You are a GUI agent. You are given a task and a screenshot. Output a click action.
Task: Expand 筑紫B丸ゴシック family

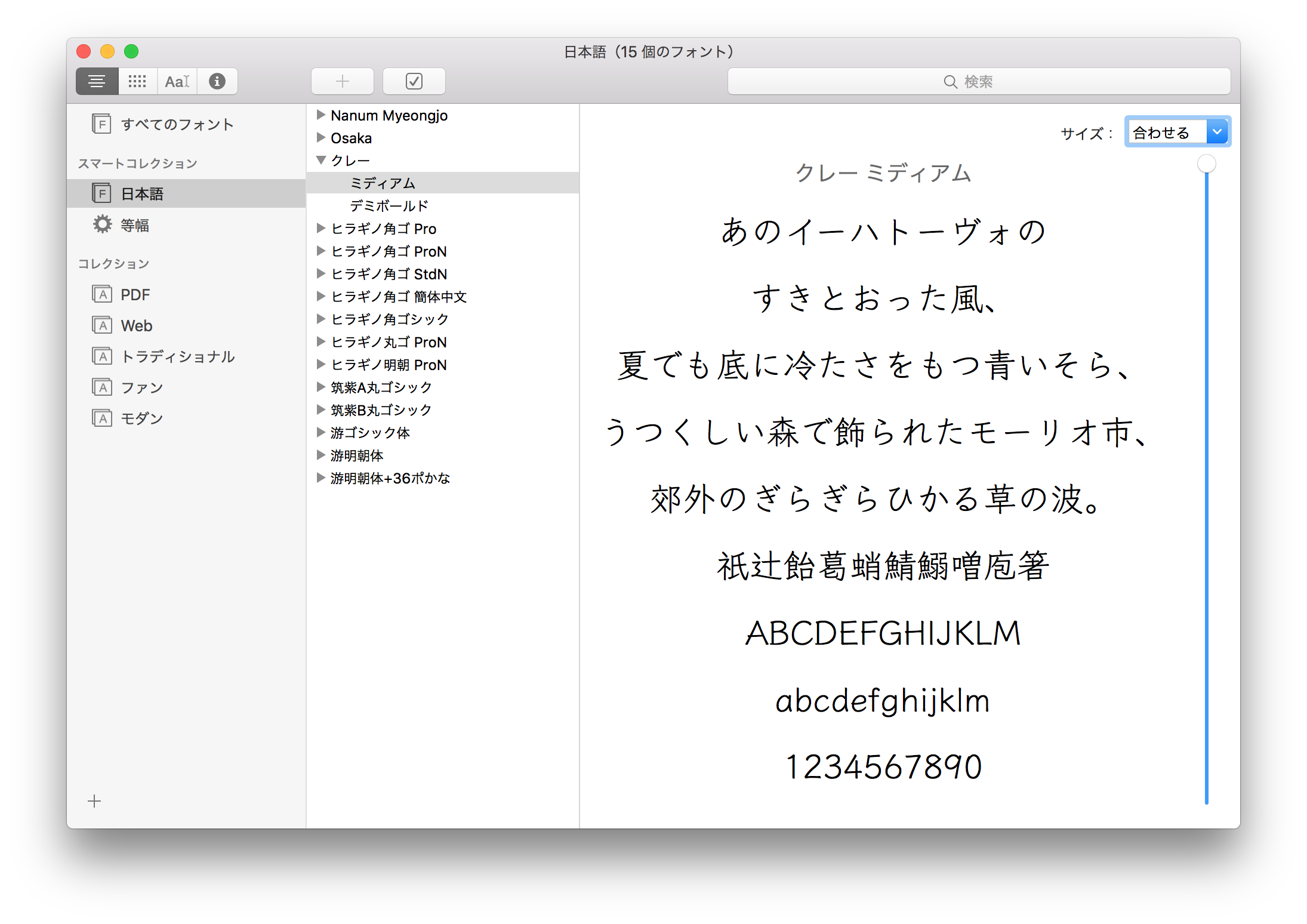[x=321, y=409]
